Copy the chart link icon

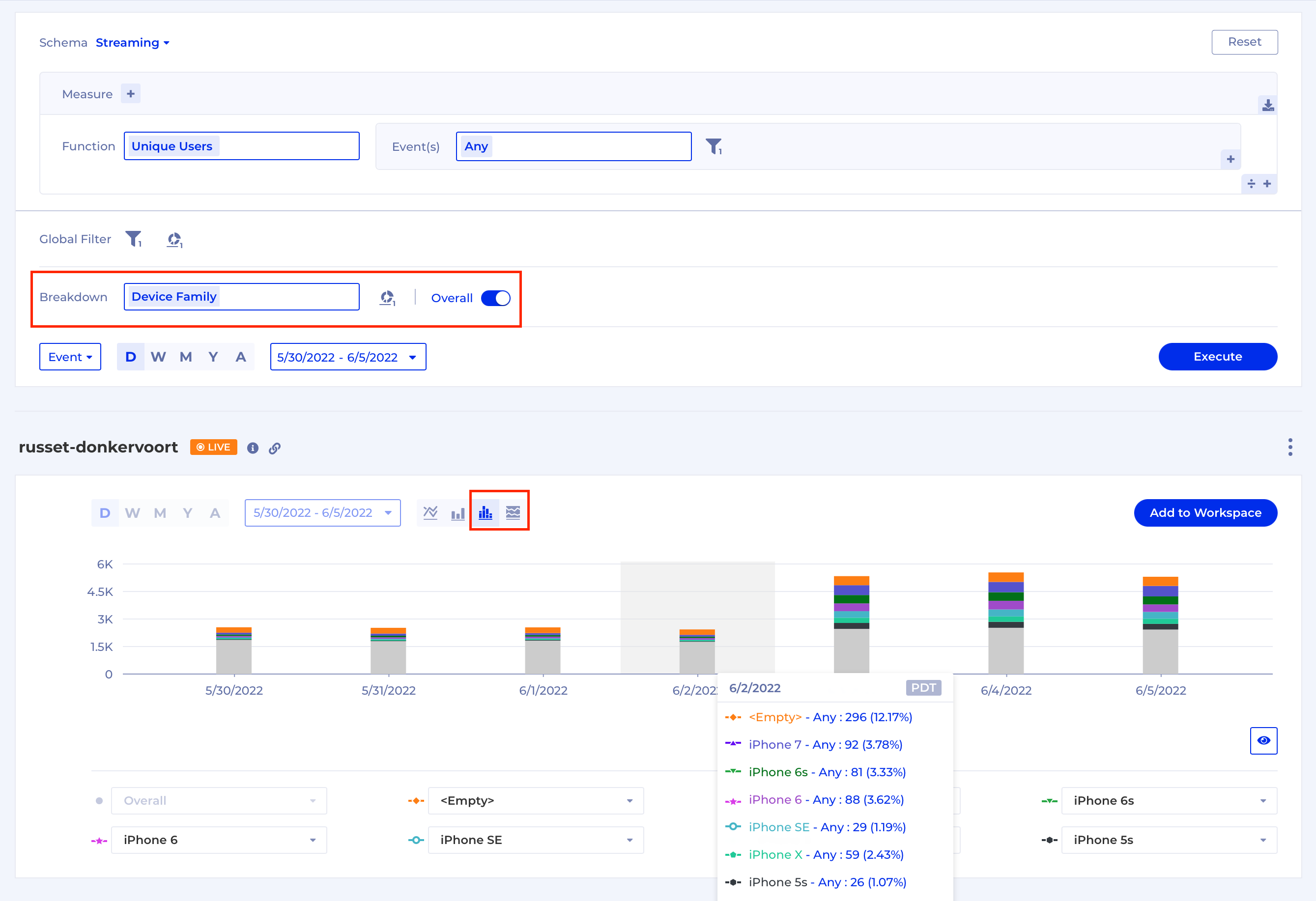click(x=275, y=448)
